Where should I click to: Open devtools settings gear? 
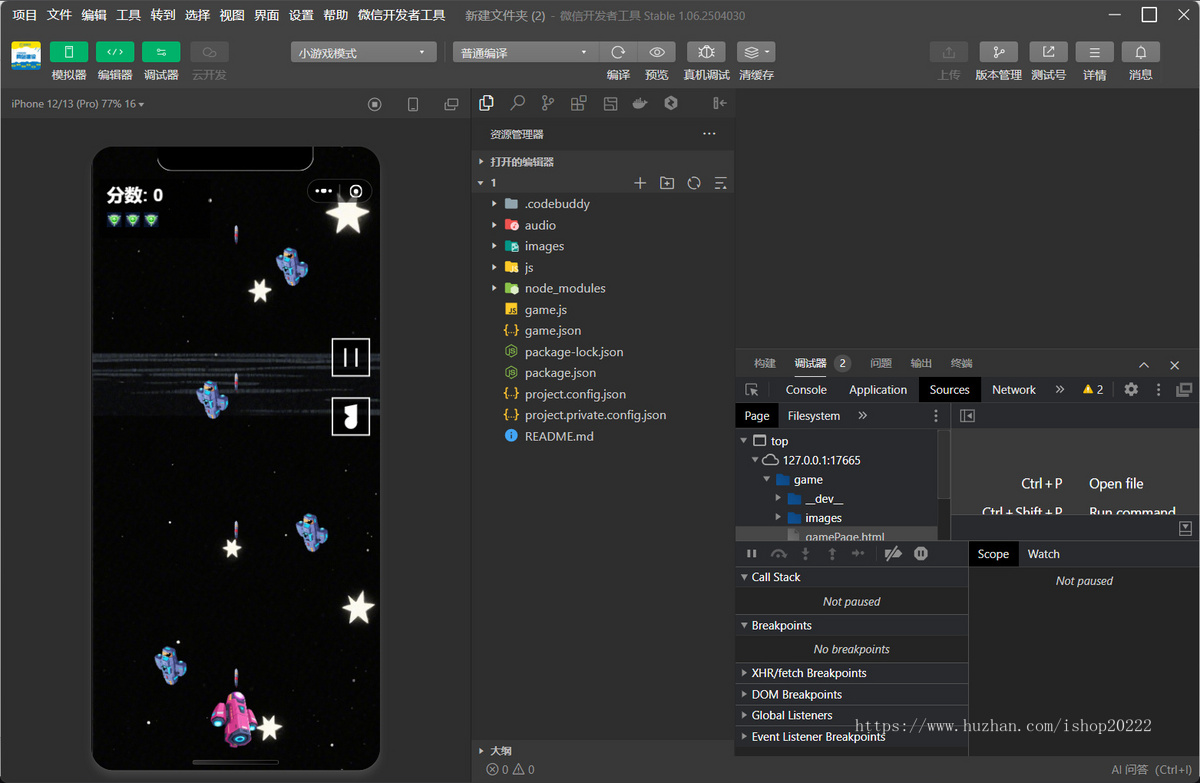1131,390
